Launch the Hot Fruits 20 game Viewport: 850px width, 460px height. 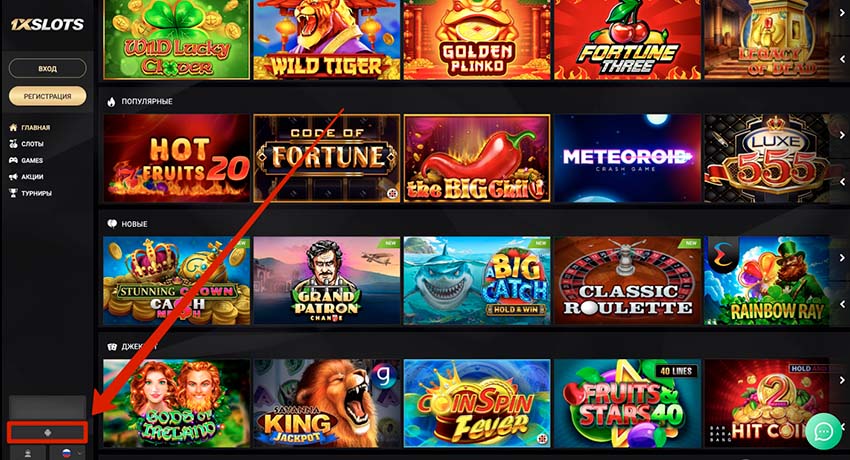click(177, 158)
